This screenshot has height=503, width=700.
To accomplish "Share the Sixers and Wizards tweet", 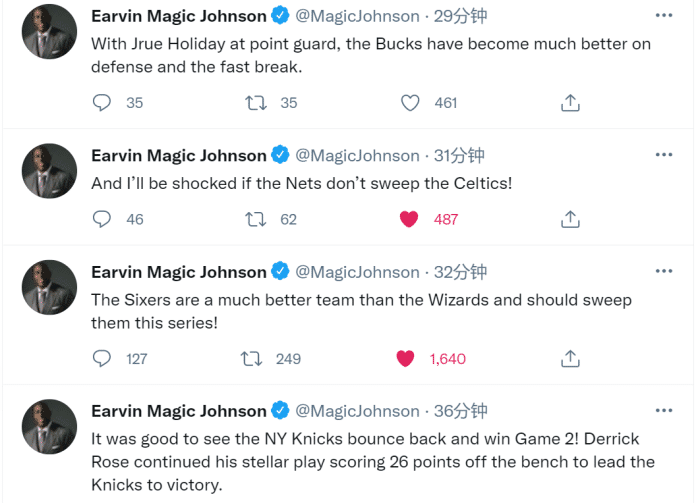I will click(x=570, y=358).
